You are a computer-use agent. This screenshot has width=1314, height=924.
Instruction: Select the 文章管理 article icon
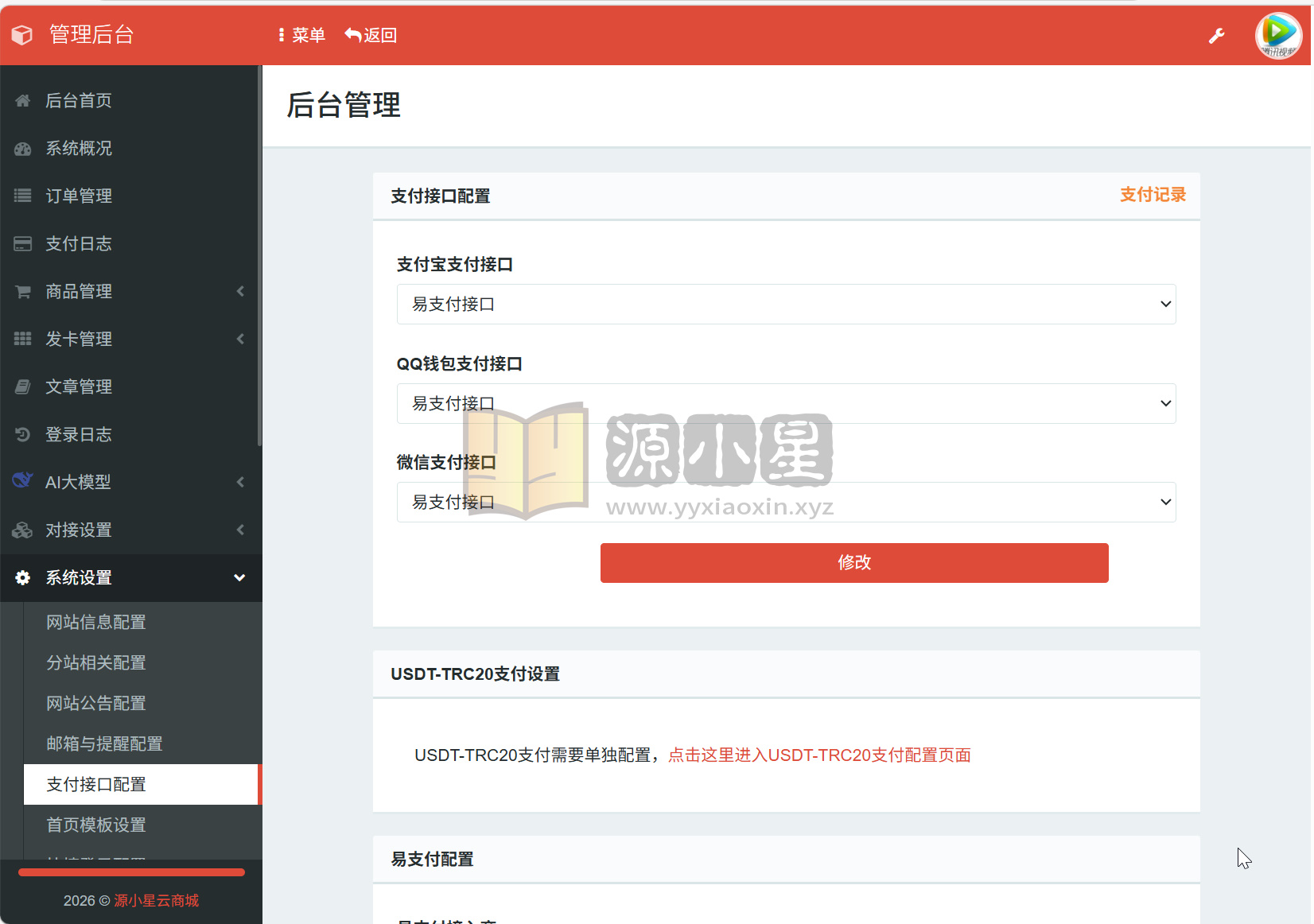(22, 386)
